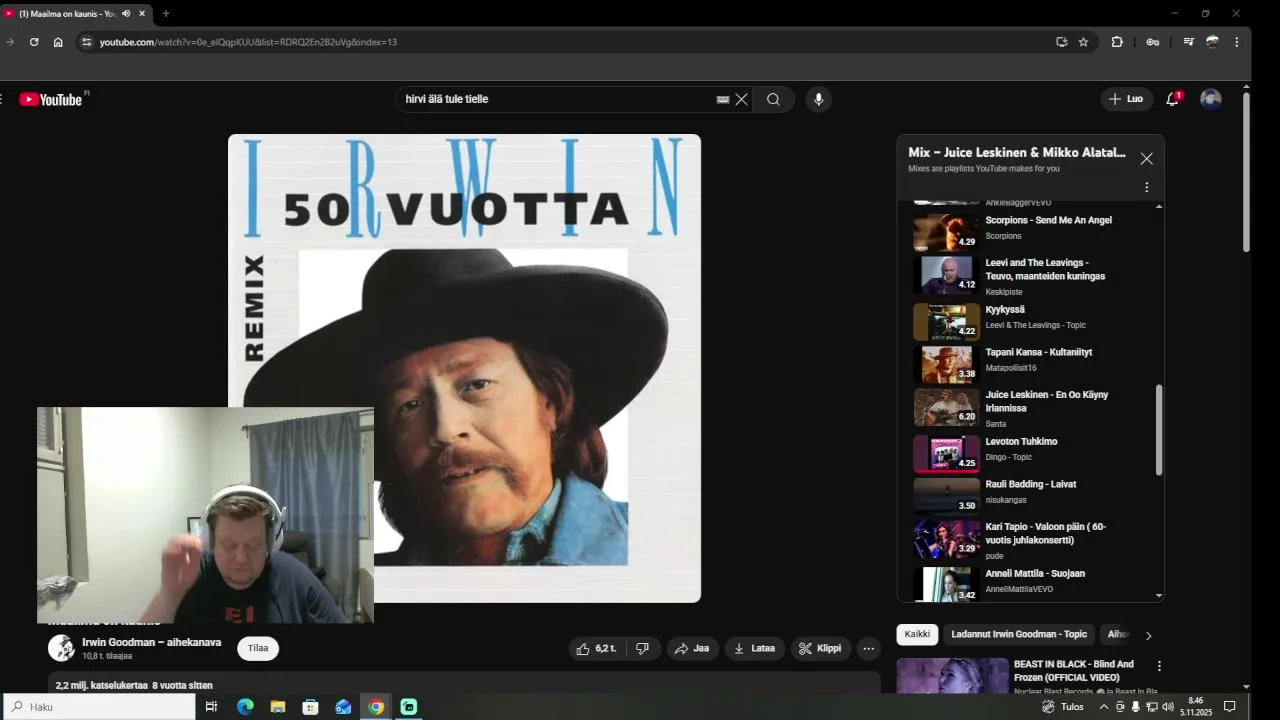The height and width of the screenshot is (720, 1280).
Task: Submit search with magnifier button
Action: pos(773,99)
